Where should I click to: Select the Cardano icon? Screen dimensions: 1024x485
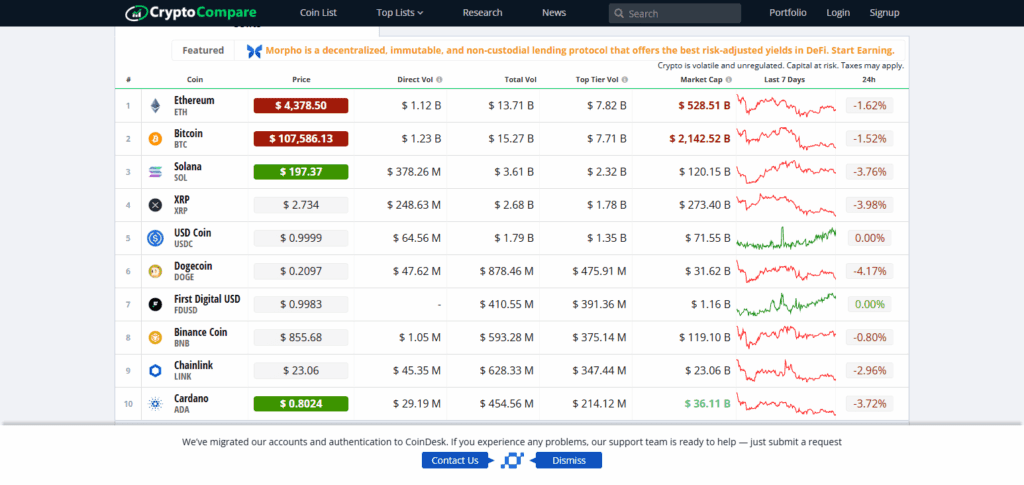click(x=155, y=404)
